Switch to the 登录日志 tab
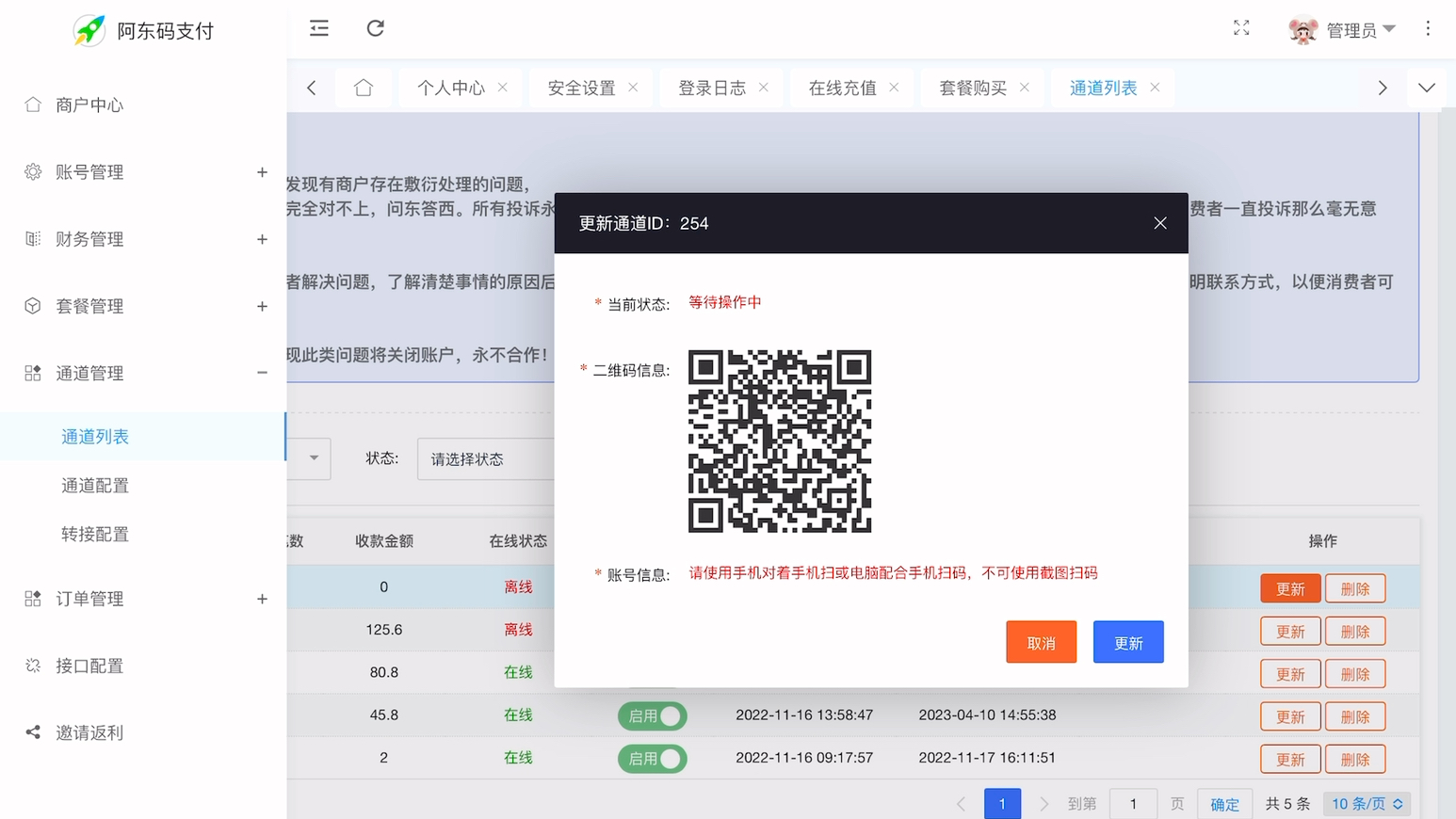Image resolution: width=1456 pixels, height=819 pixels. coord(712,88)
